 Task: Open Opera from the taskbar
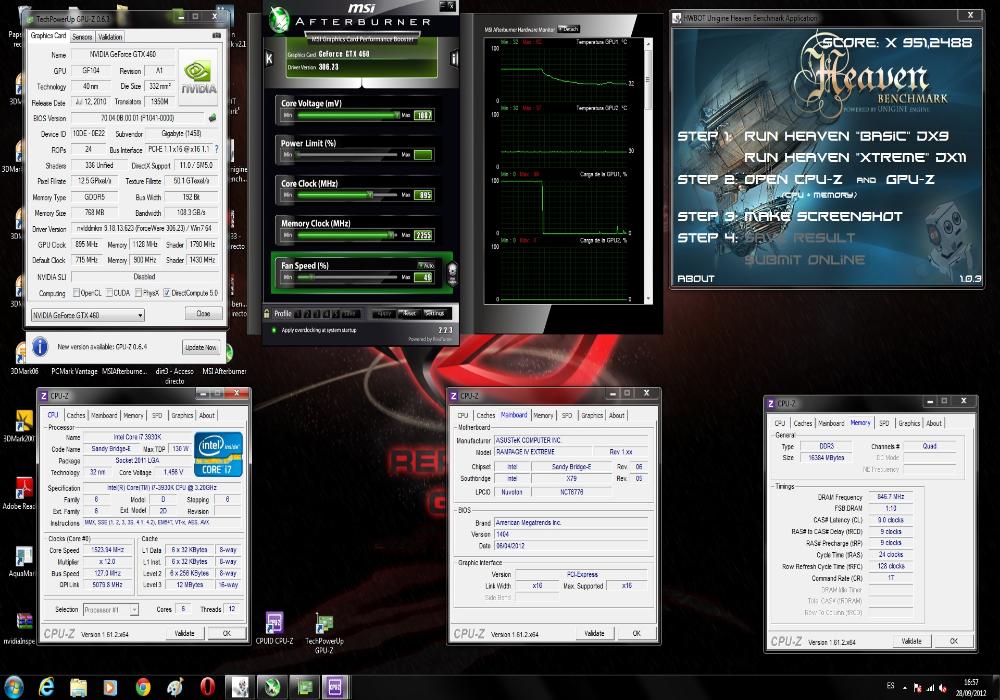(x=207, y=687)
